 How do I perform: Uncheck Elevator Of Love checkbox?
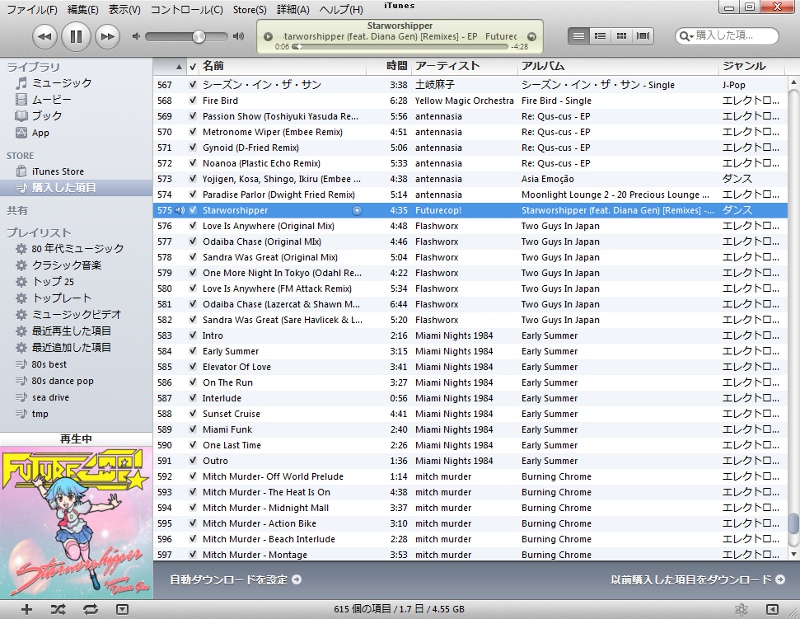point(192,367)
